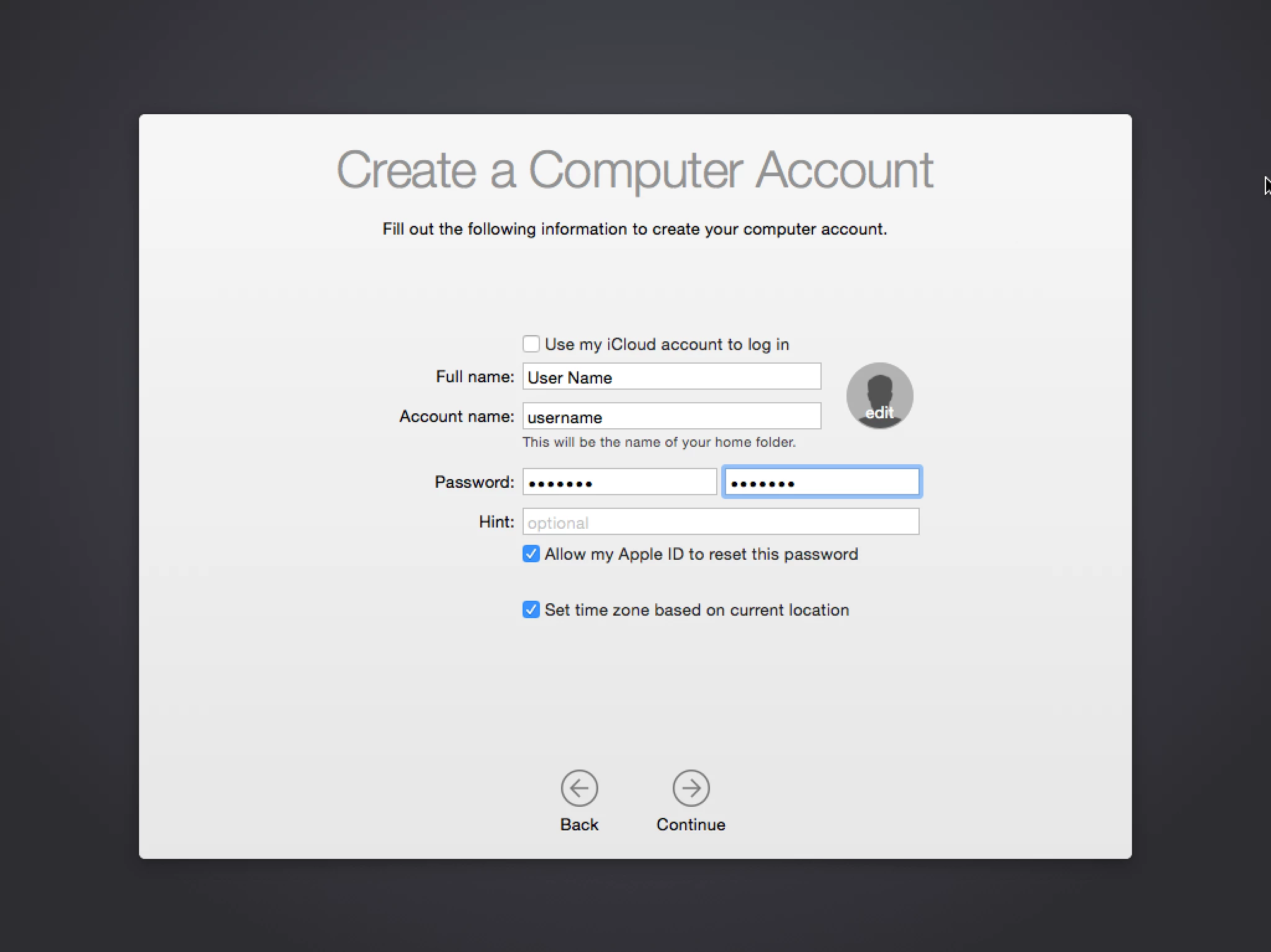Focus the Account name text field

pos(671,416)
